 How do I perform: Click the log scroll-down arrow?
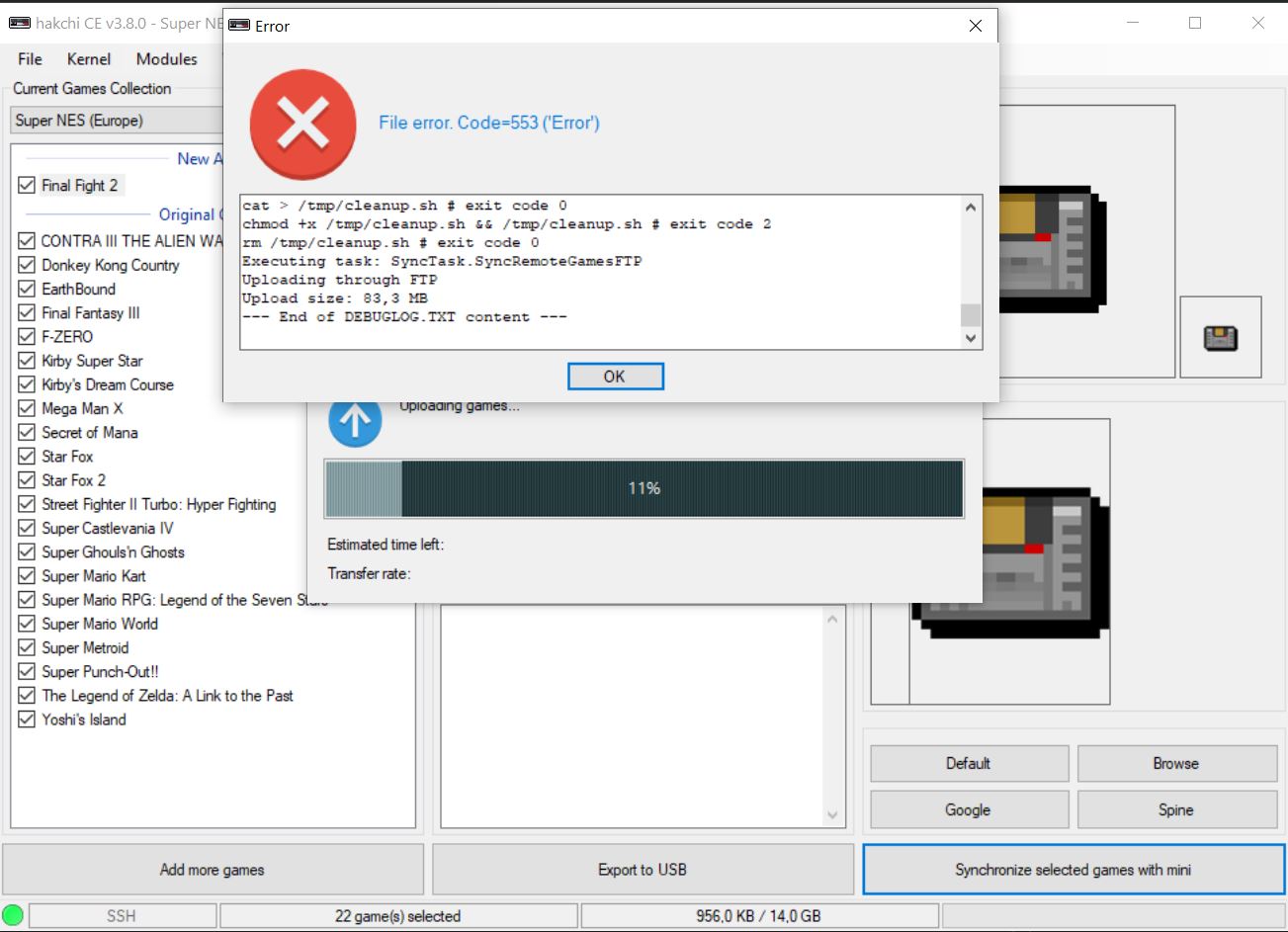[970, 339]
